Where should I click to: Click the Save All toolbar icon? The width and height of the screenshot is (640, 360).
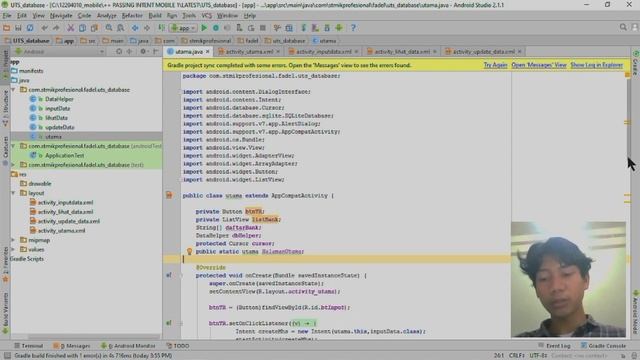[x=18, y=28]
